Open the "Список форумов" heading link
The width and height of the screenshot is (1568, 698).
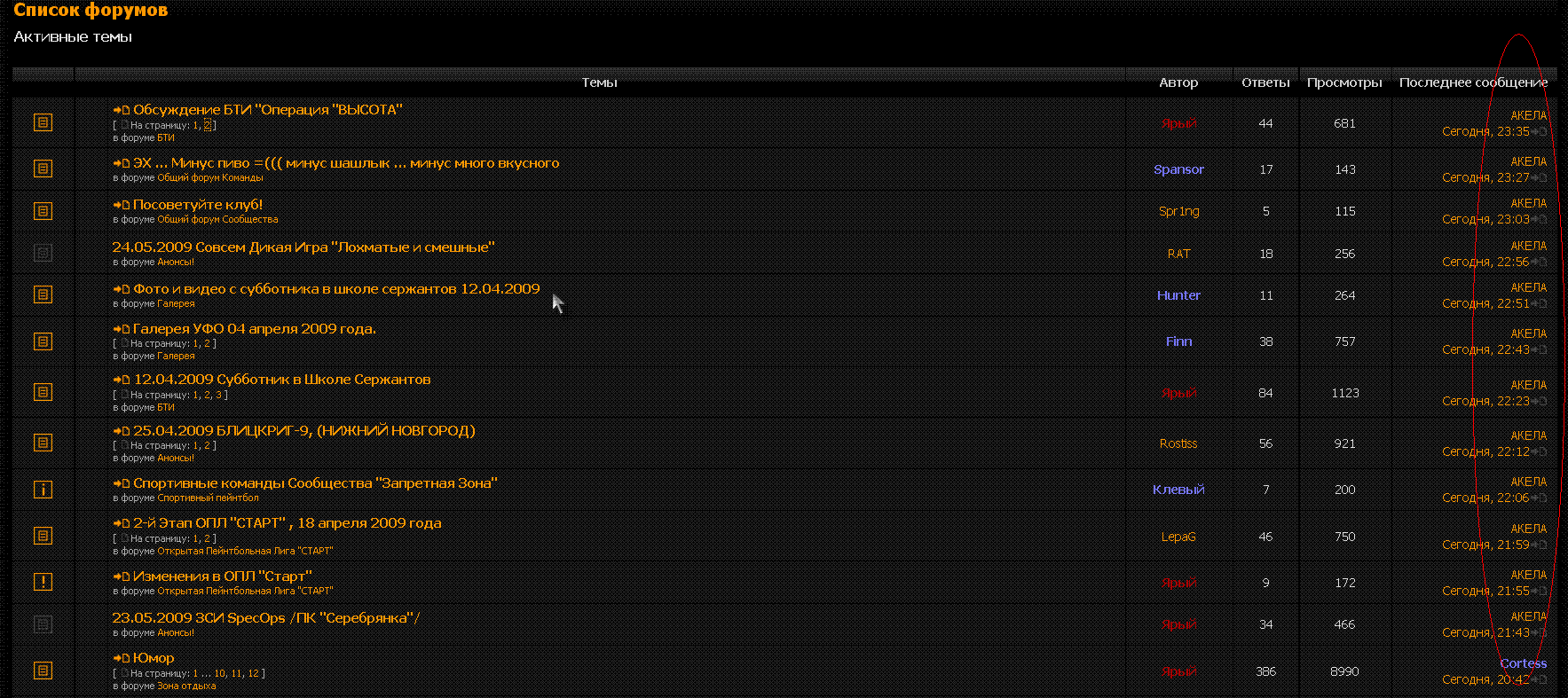coord(91,11)
